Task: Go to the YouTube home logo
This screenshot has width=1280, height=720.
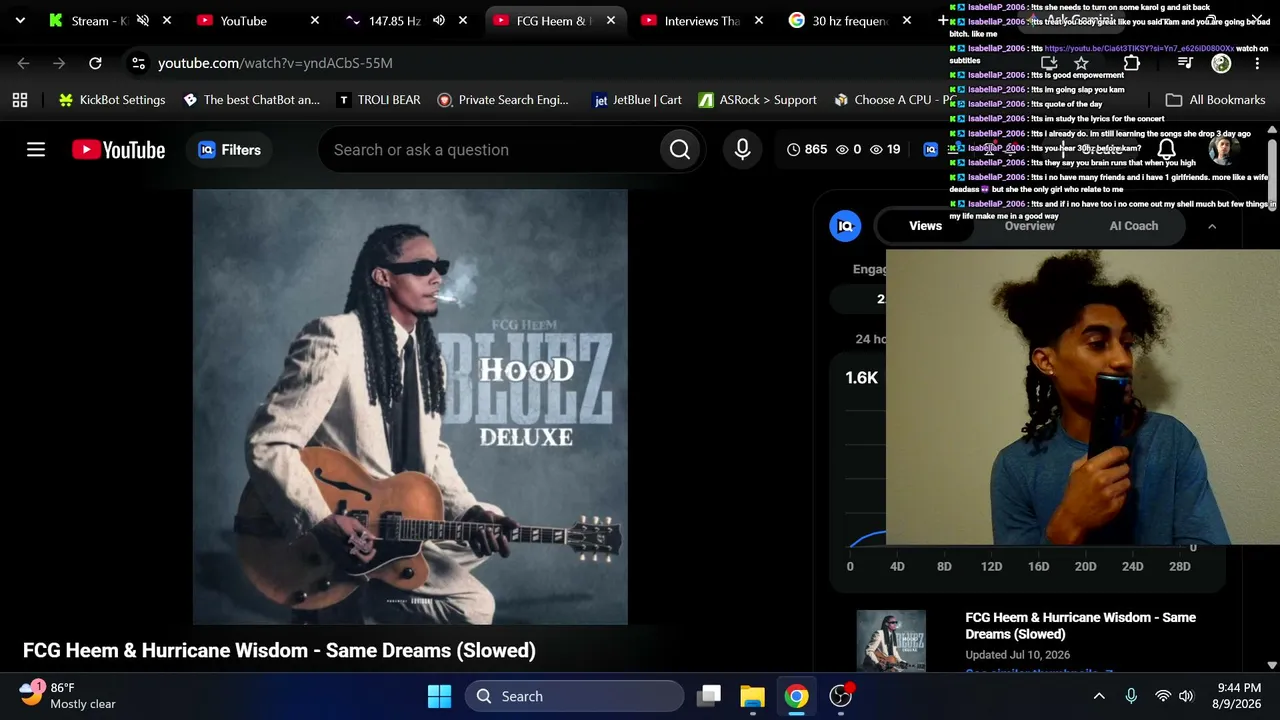Action: click(x=118, y=150)
